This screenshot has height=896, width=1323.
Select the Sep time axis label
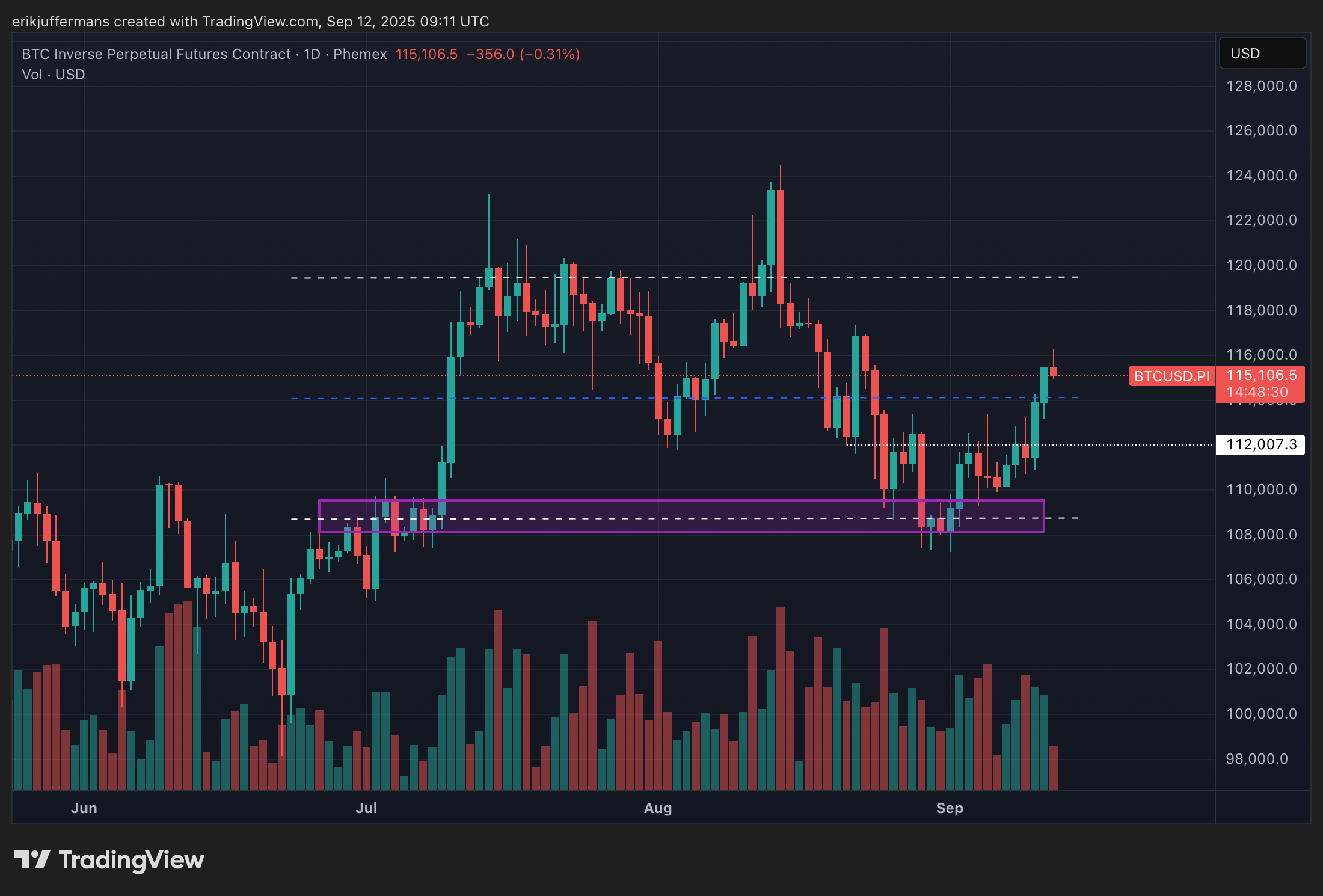click(950, 808)
